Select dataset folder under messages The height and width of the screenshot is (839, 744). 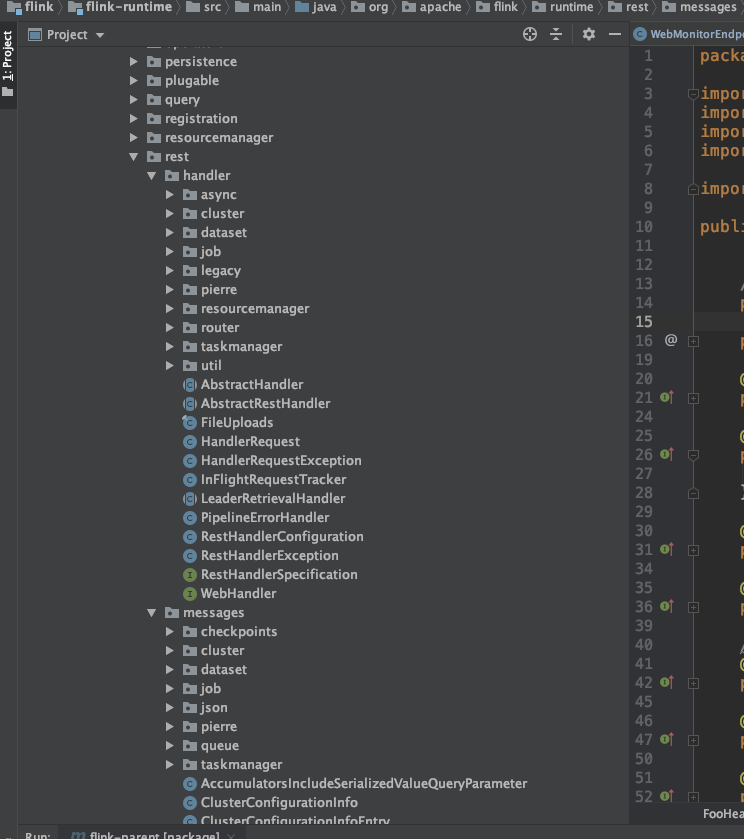pyautogui.click(x=224, y=669)
